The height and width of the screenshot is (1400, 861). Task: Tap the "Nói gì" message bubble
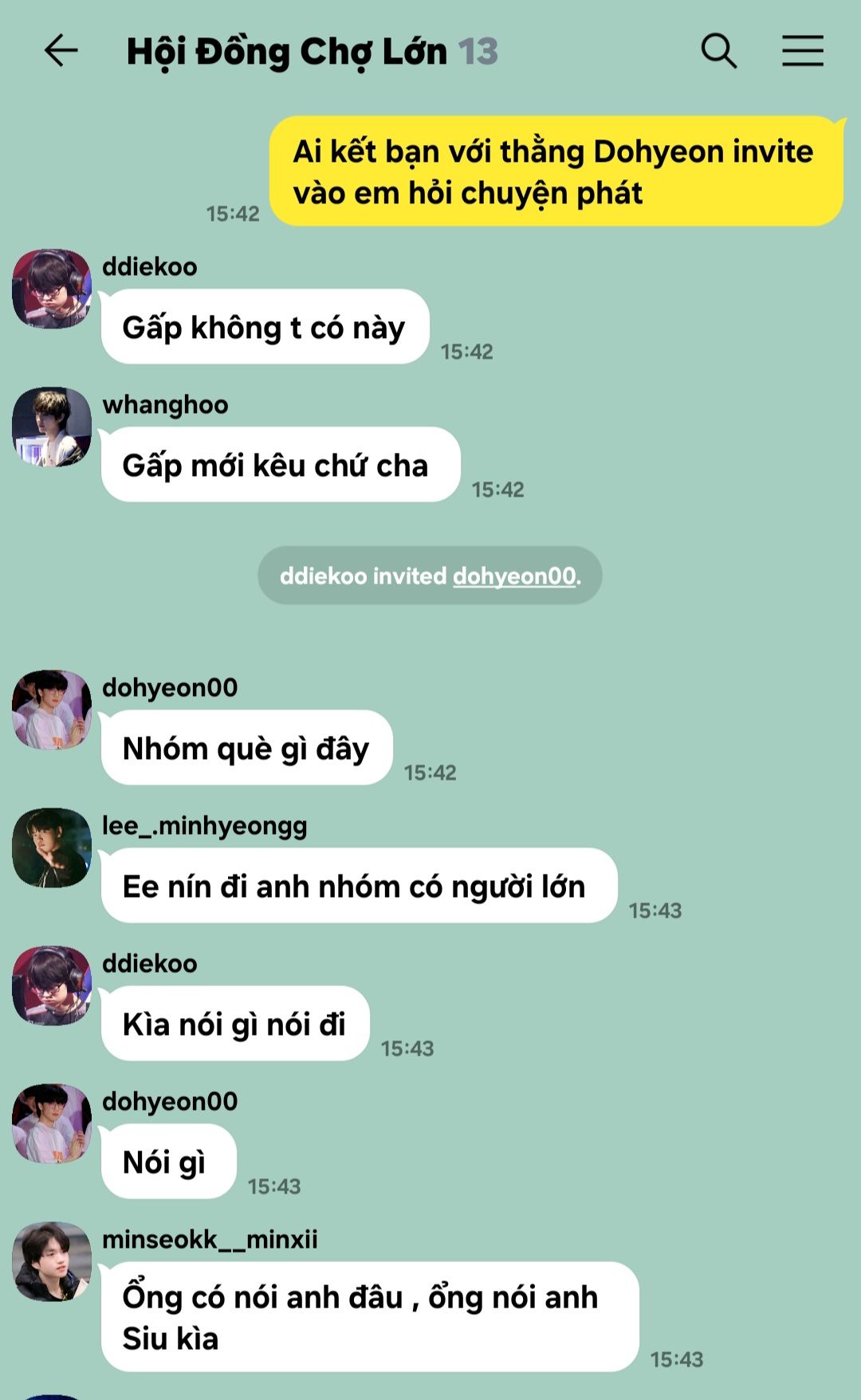click(169, 1162)
